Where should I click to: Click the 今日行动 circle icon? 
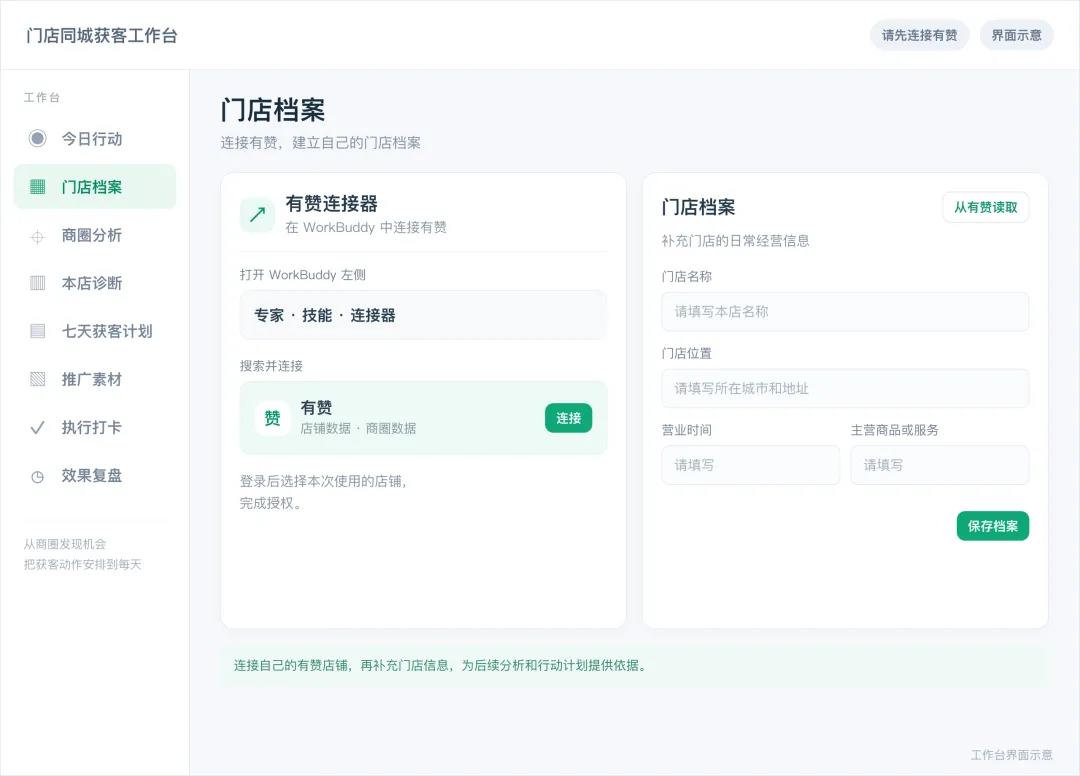(38, 138)
